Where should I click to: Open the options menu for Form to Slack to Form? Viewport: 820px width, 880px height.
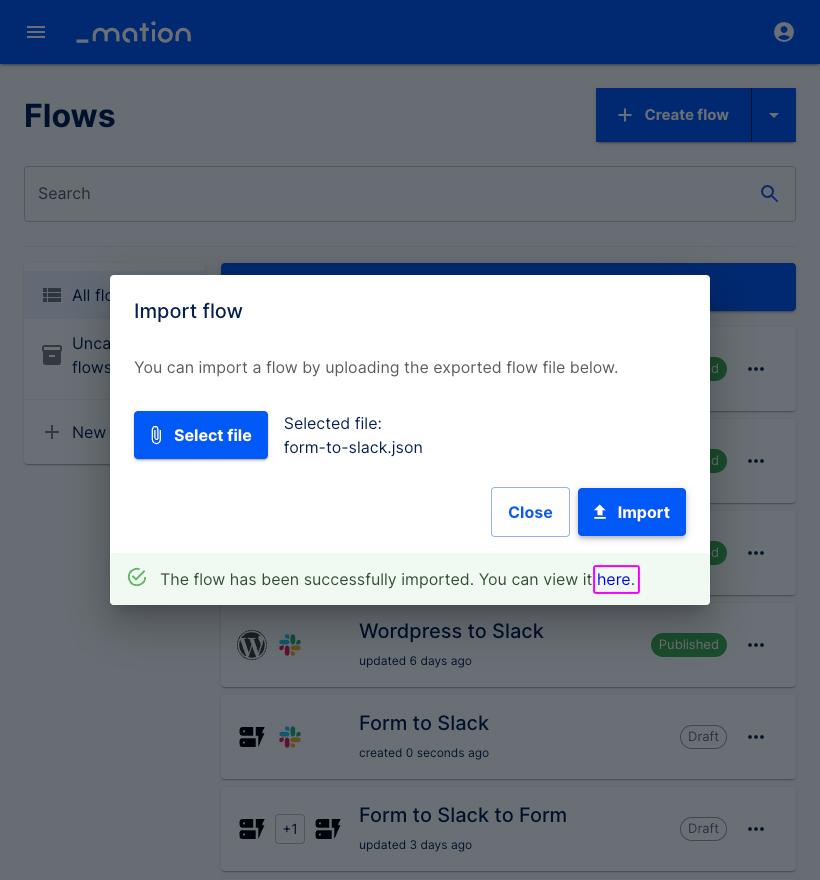tap(756, 828)
